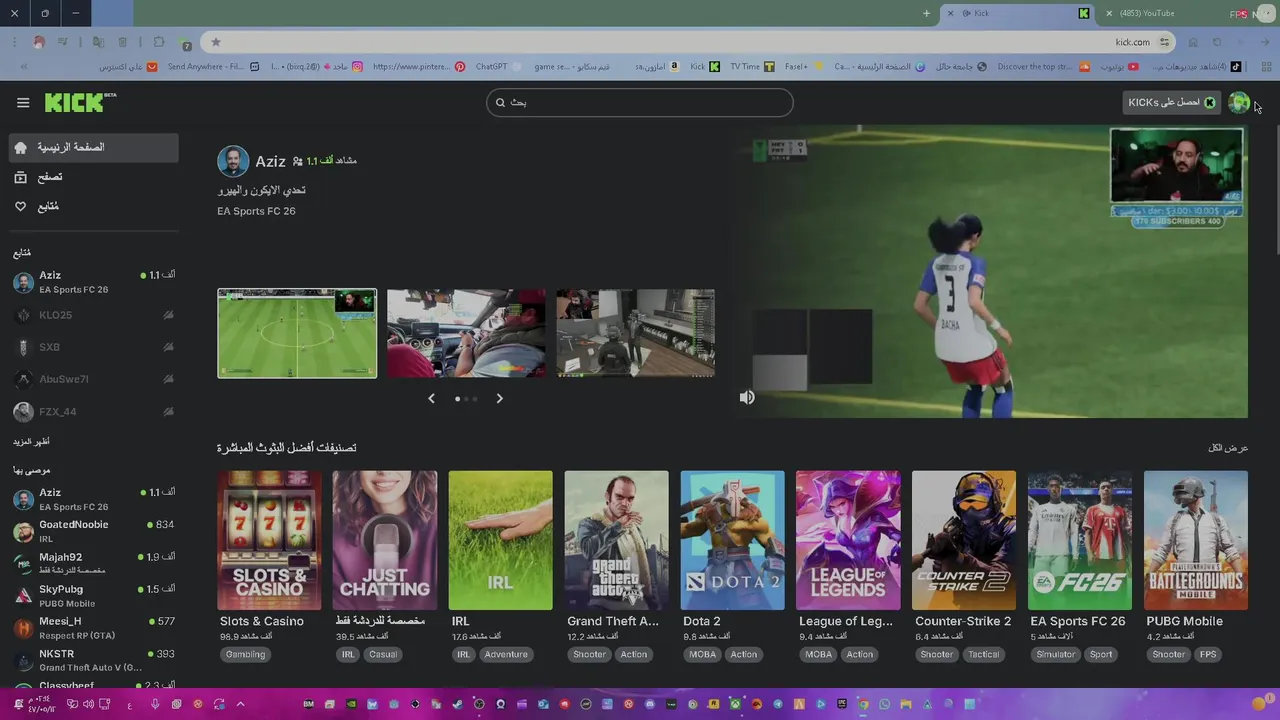Image resolution: width=1280 pixels, height=720 pixels.
Task: Click the Casual tag
Action: tap(383, 654)
